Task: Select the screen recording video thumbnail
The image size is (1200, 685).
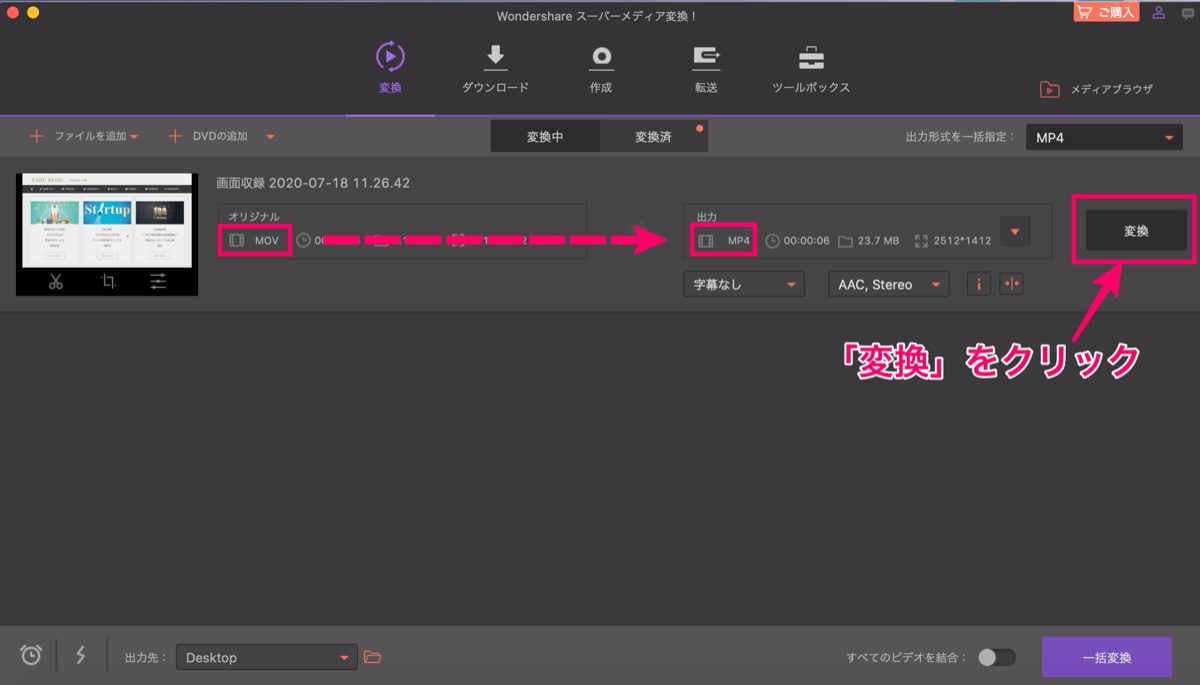Action: pyautogui.click(x=107, y=220)
